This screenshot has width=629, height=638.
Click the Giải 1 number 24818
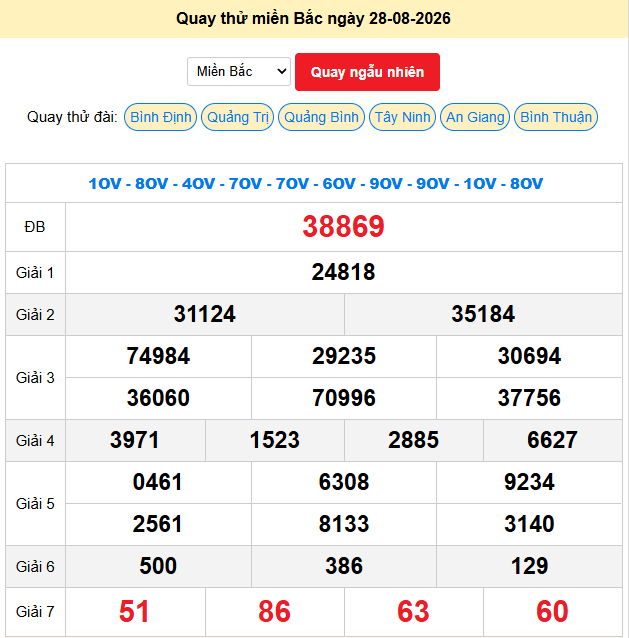click(343, 272)
